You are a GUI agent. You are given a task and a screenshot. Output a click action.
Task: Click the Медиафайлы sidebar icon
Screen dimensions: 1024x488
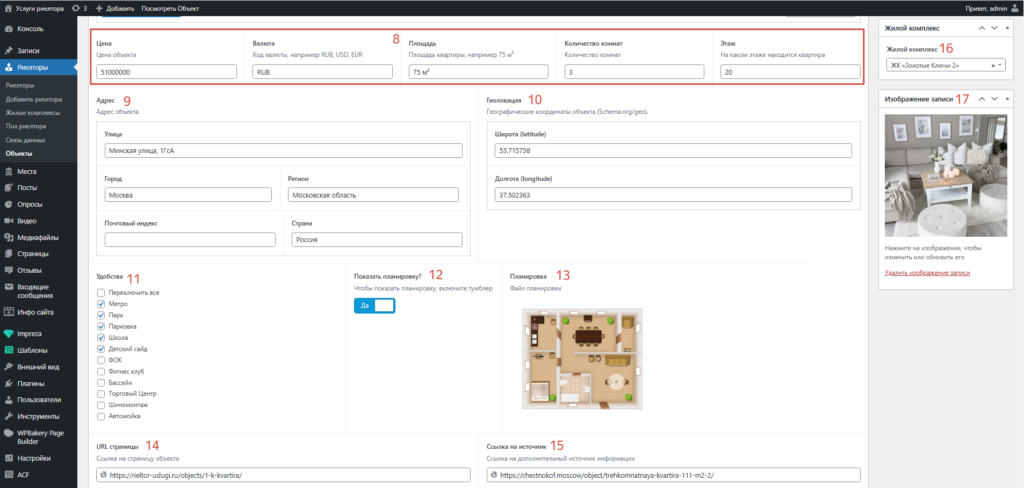pyautogui.click(x=8, y=238)
